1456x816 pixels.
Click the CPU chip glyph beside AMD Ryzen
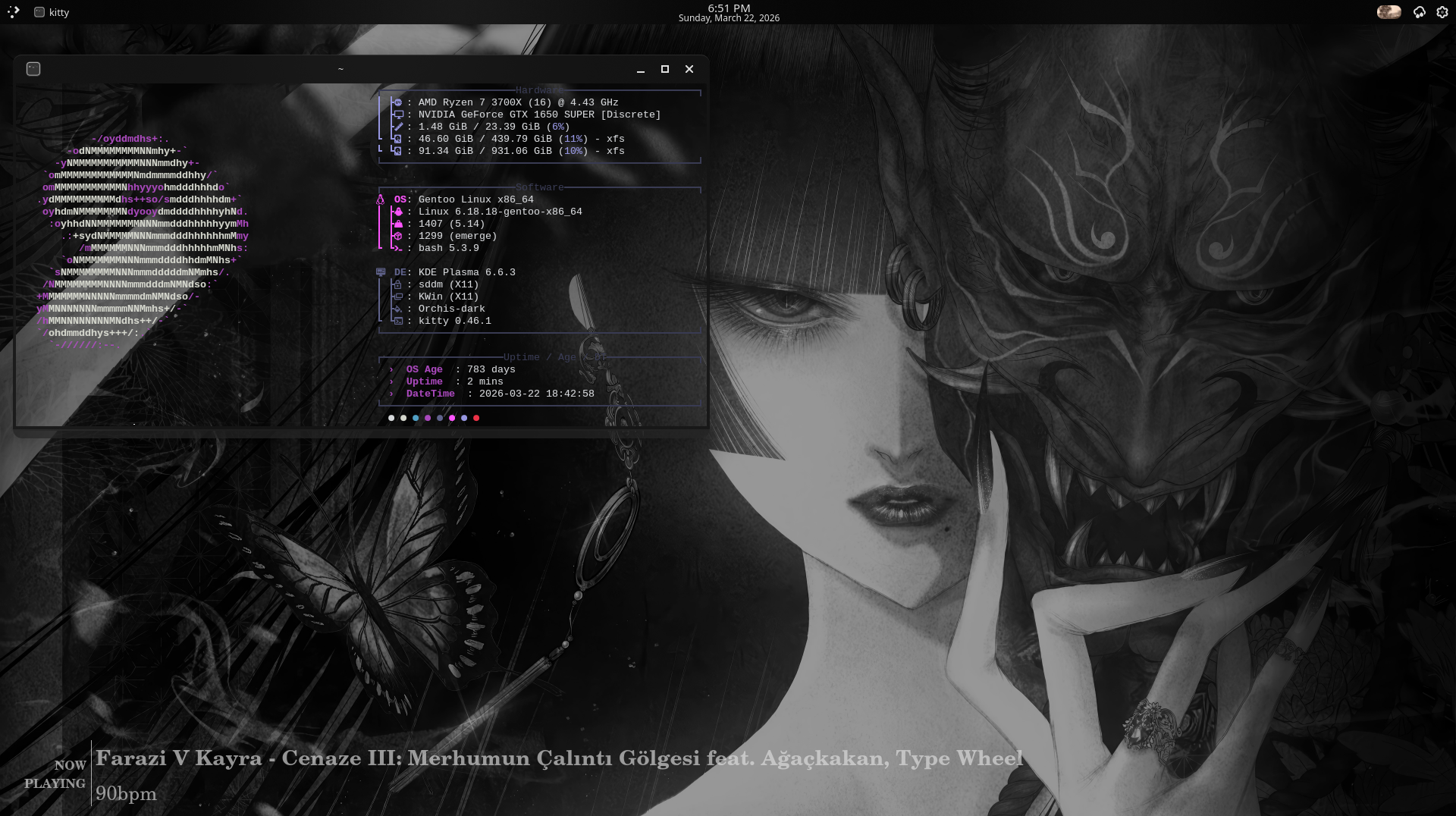point(397,102)
